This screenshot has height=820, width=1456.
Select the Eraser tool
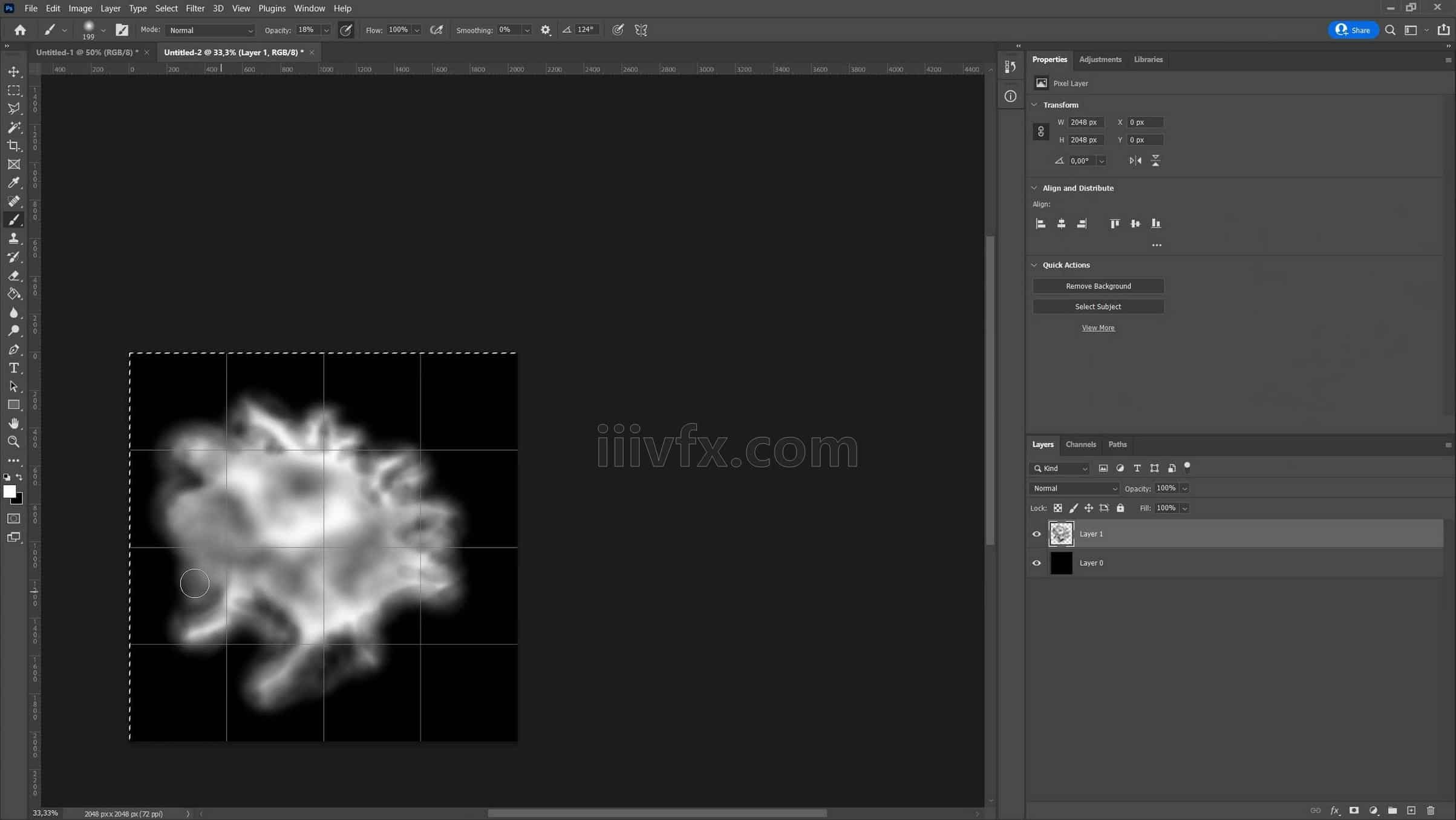coord(14,276)
